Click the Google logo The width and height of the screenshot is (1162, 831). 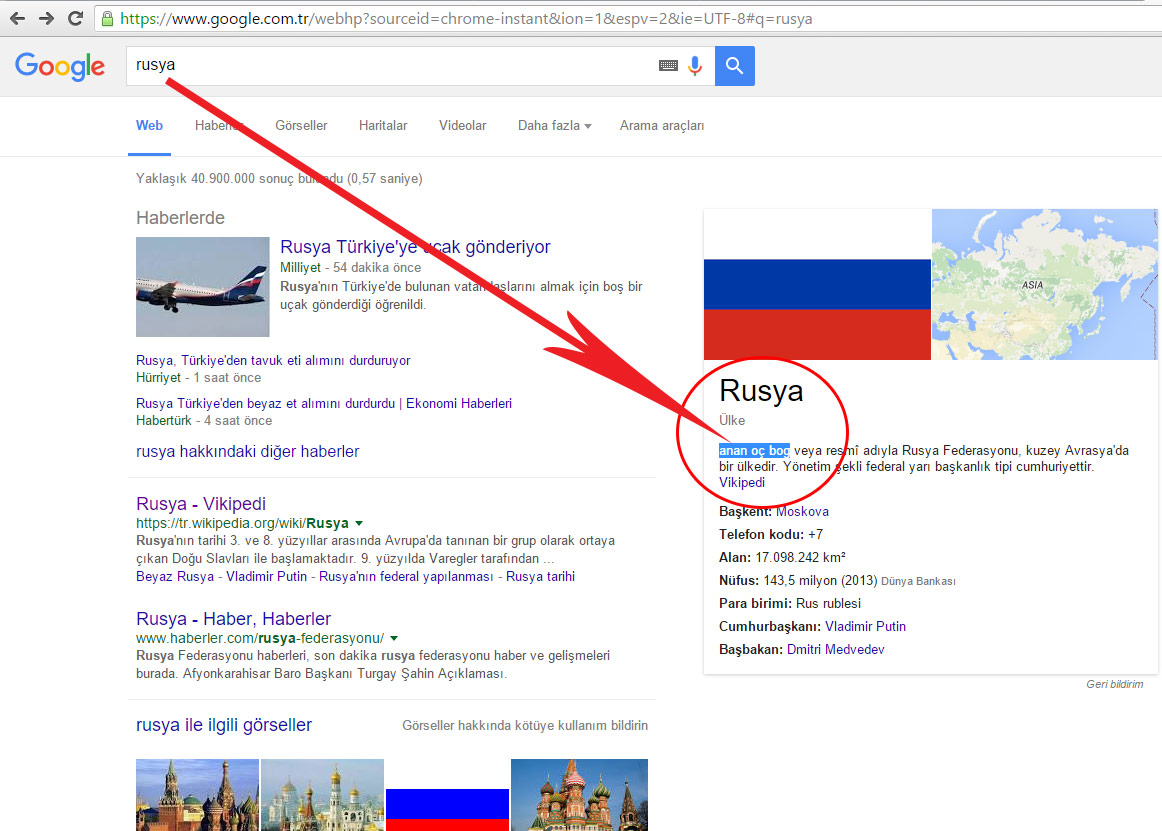pyautogui.click(x=60, y=66)
